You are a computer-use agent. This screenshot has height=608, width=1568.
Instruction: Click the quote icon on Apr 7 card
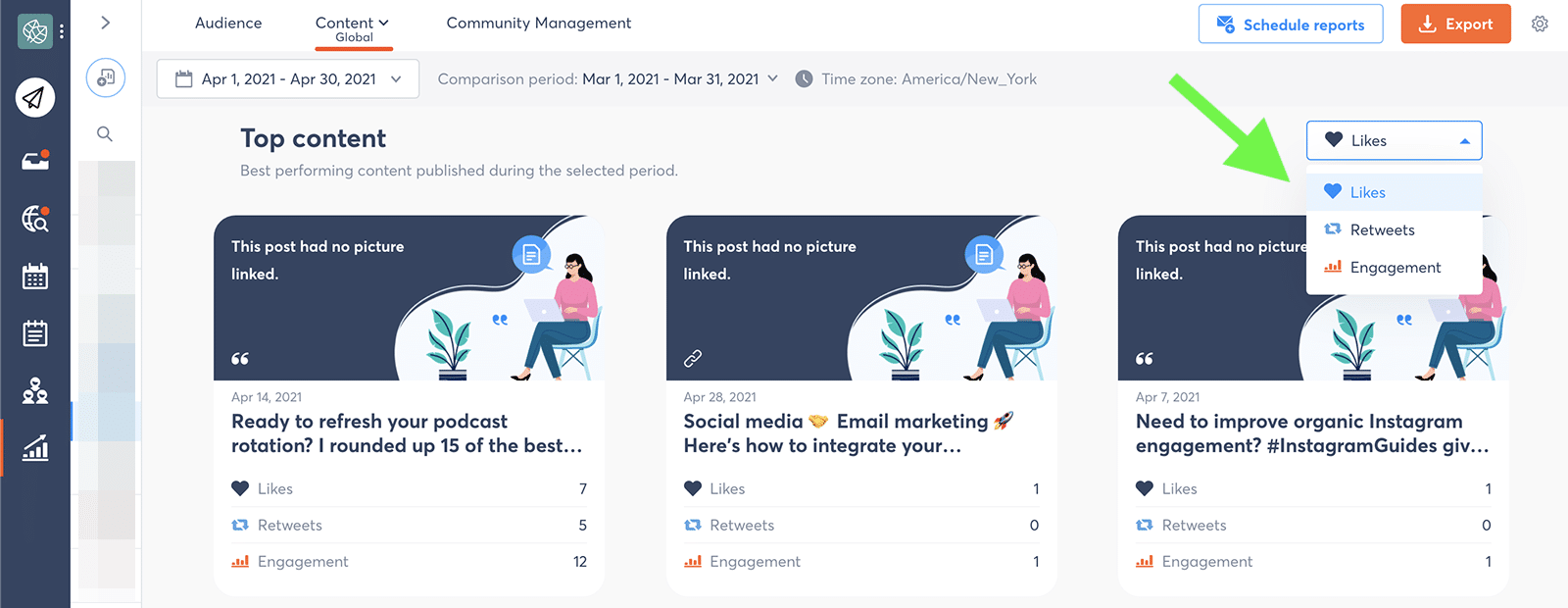(x=1145, y=359)
